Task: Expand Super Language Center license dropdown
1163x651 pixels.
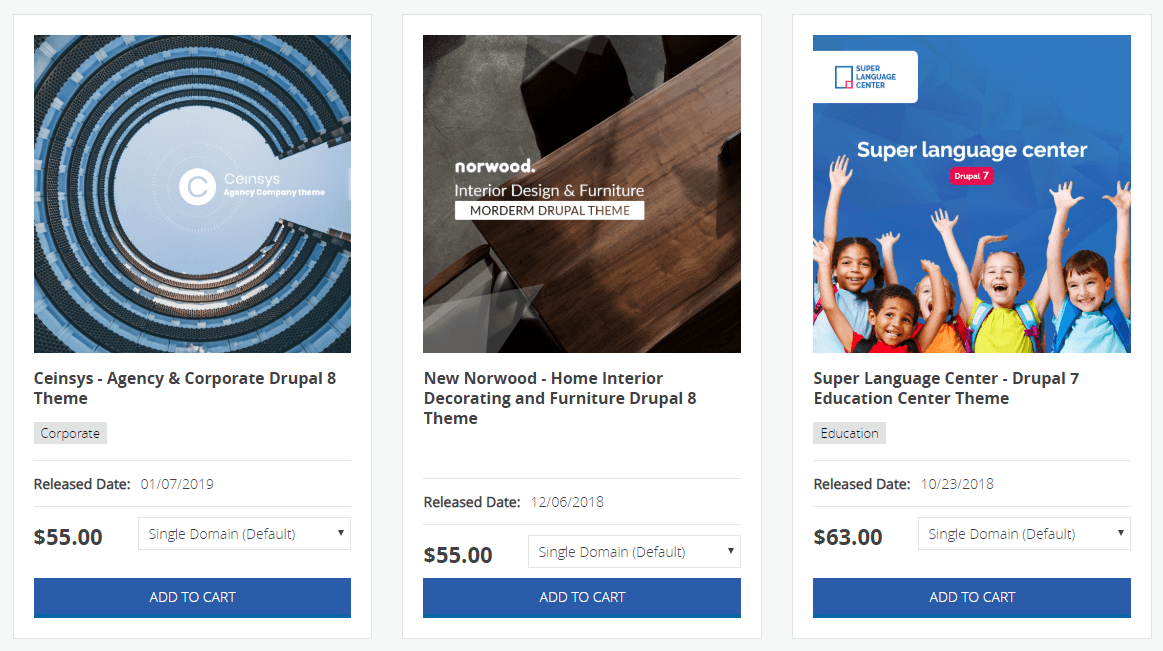Action: click(x=1024, y=534)
